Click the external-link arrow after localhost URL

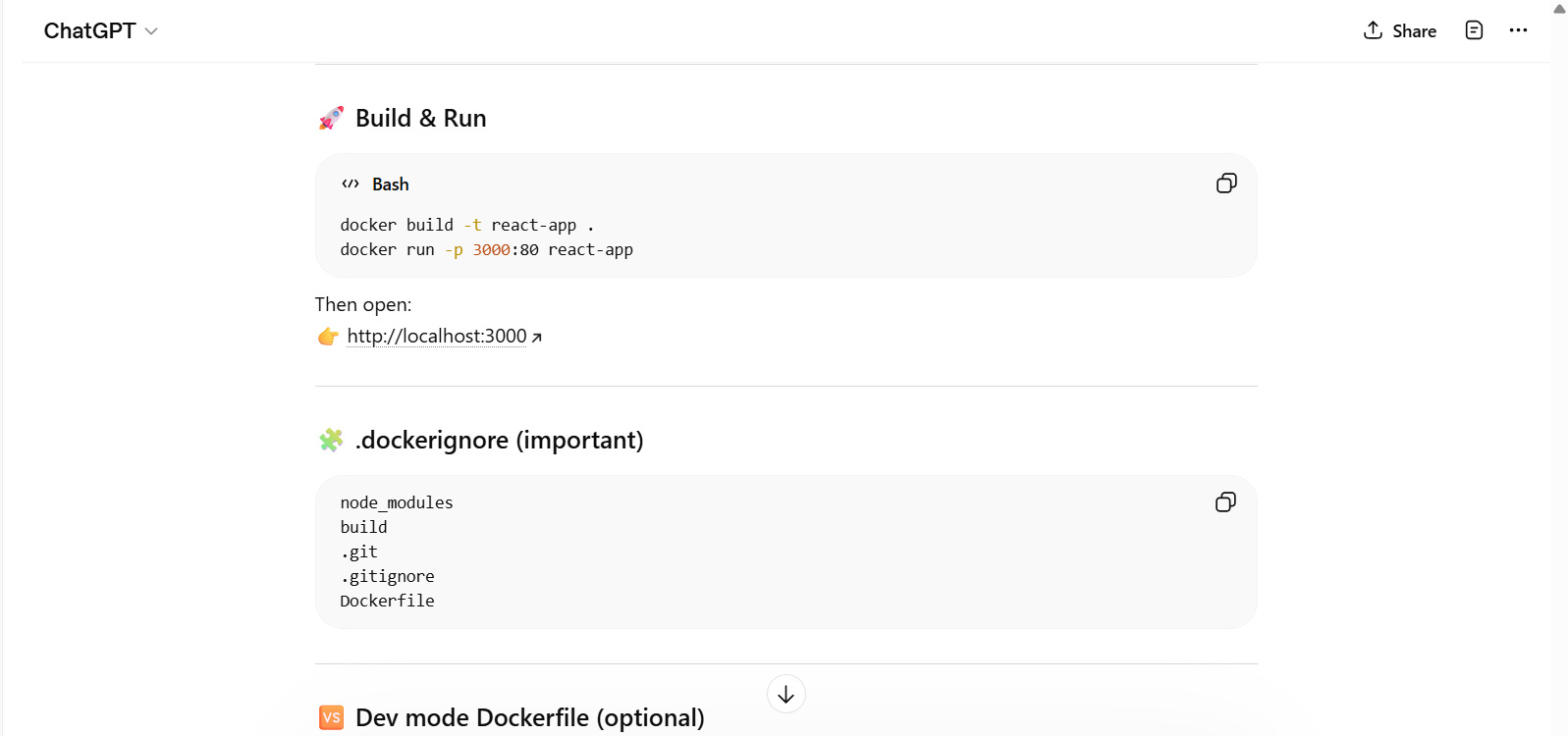(537, 338)
